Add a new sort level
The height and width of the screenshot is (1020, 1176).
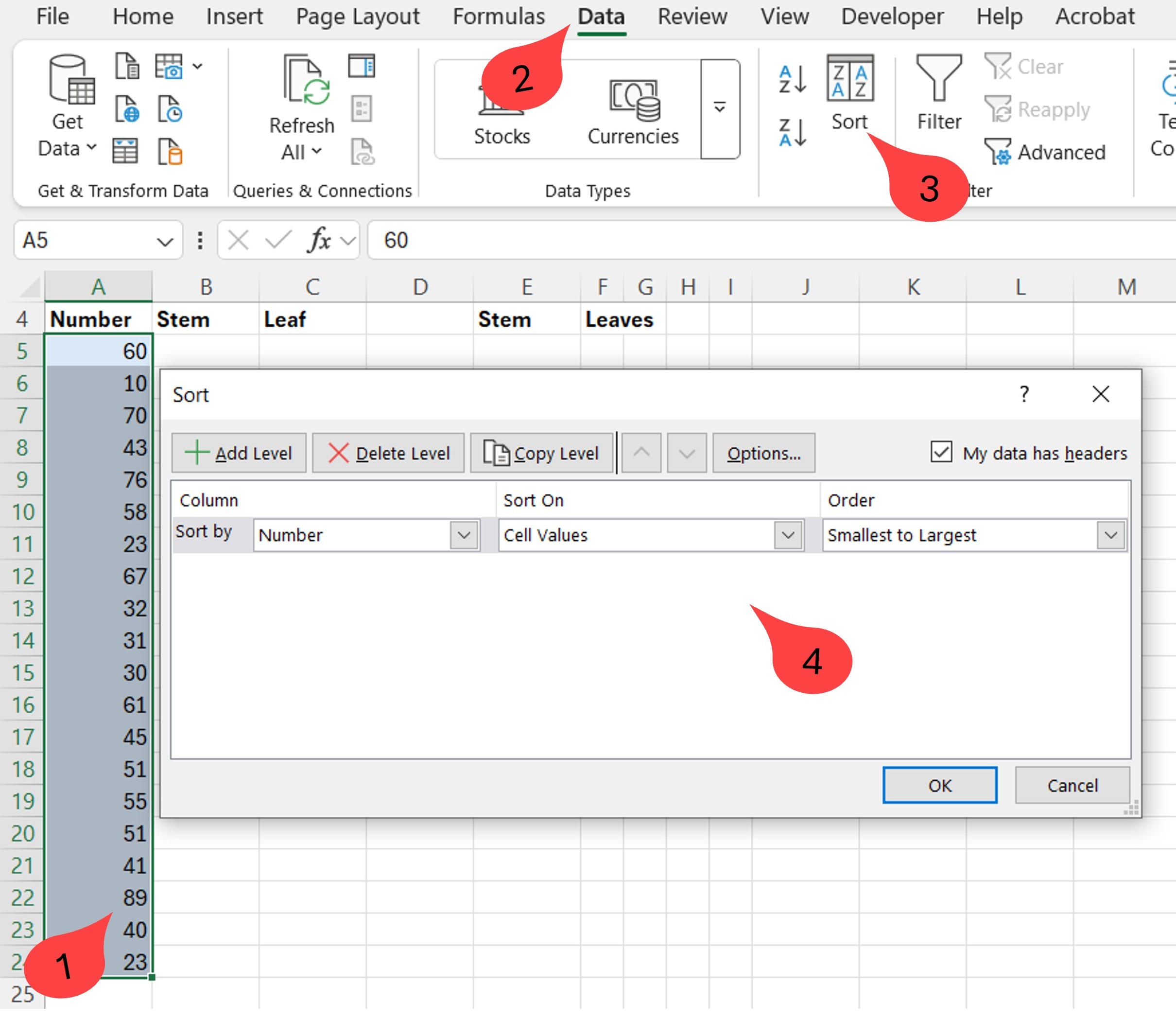click(239, 453)
